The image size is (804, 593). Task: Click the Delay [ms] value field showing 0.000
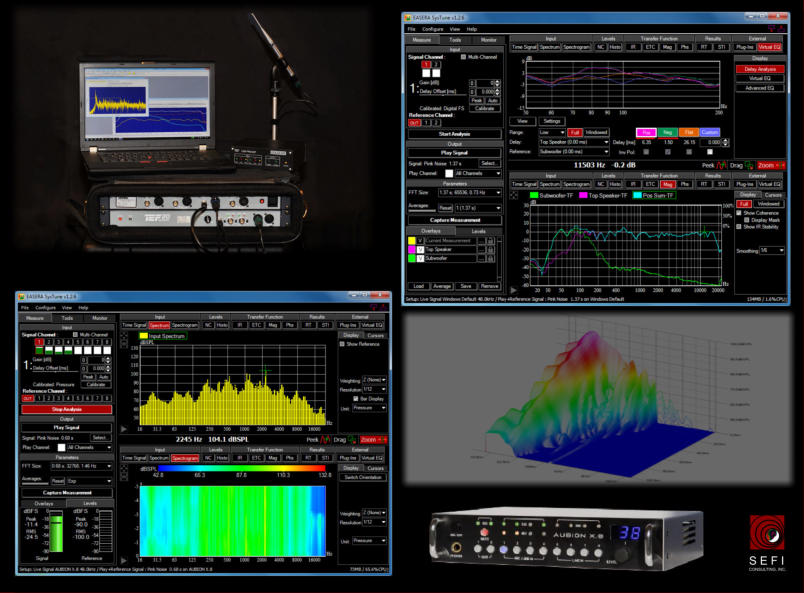(711, 142)
